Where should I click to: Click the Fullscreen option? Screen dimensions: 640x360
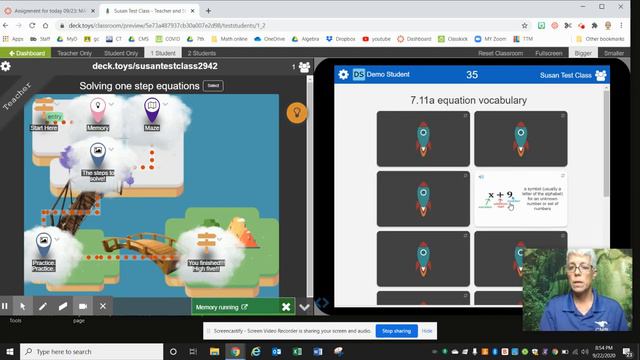pos(549,53)
